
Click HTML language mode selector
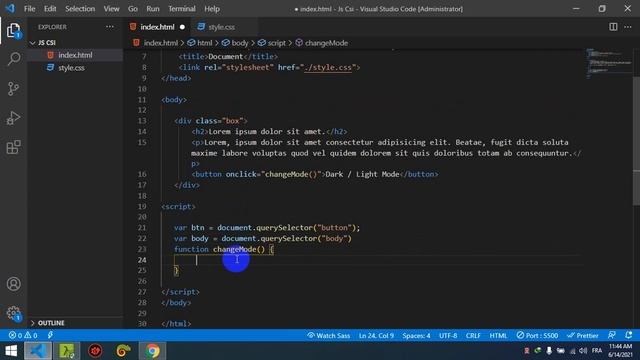tap(498, 336)
